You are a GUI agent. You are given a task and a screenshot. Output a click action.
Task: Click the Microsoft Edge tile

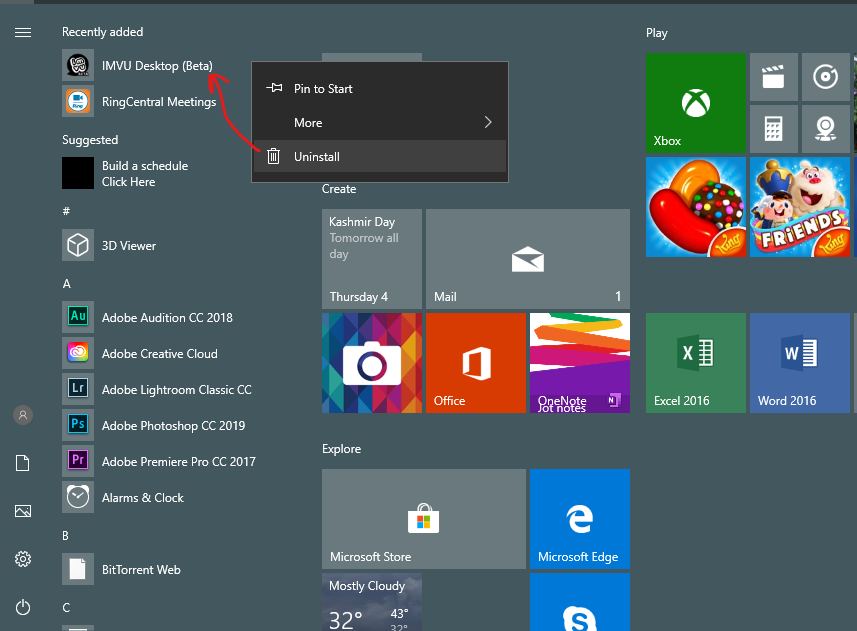coord(578,518)
